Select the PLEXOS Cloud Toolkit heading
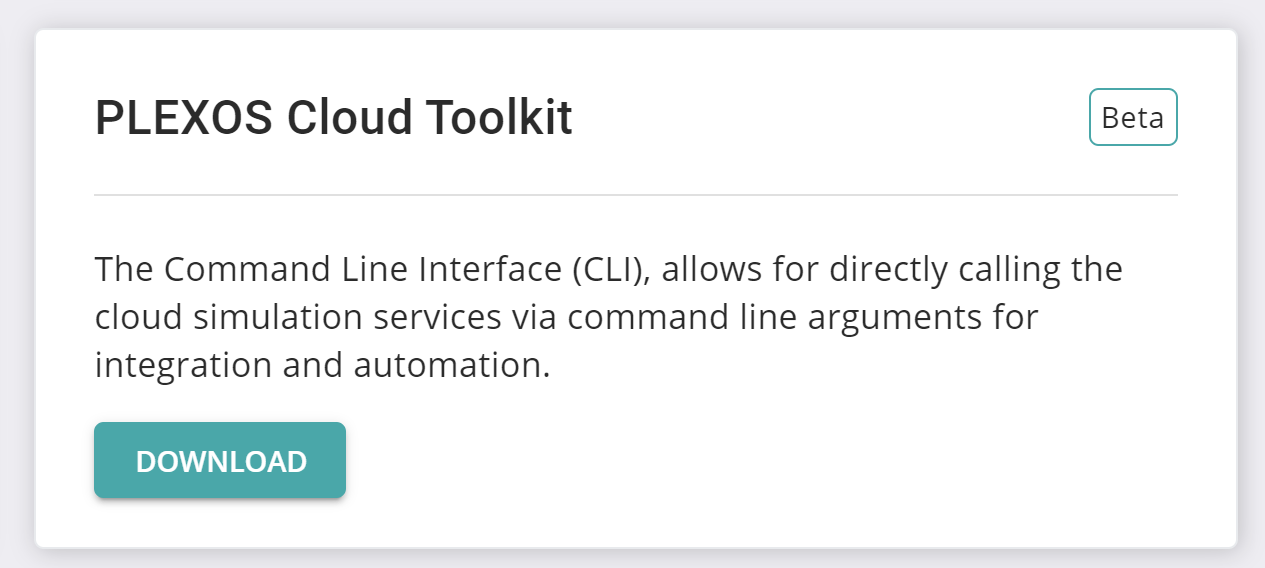 coord(333,118)
